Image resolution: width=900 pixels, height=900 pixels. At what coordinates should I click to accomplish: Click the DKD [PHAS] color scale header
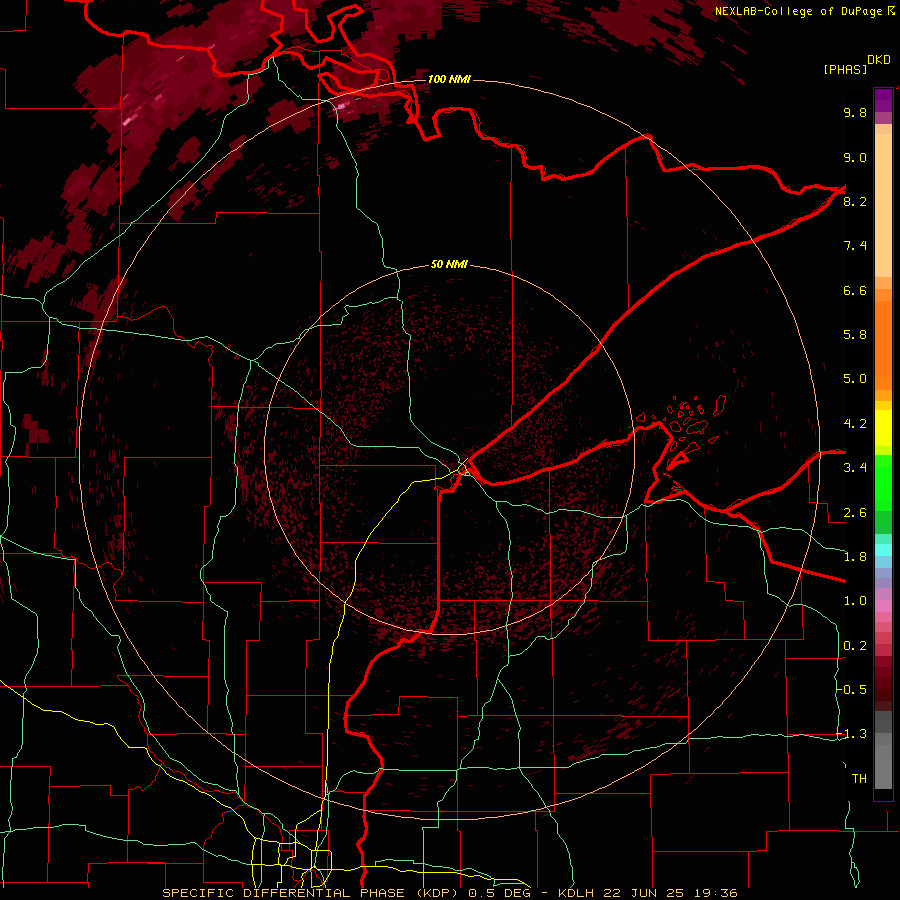856,65
